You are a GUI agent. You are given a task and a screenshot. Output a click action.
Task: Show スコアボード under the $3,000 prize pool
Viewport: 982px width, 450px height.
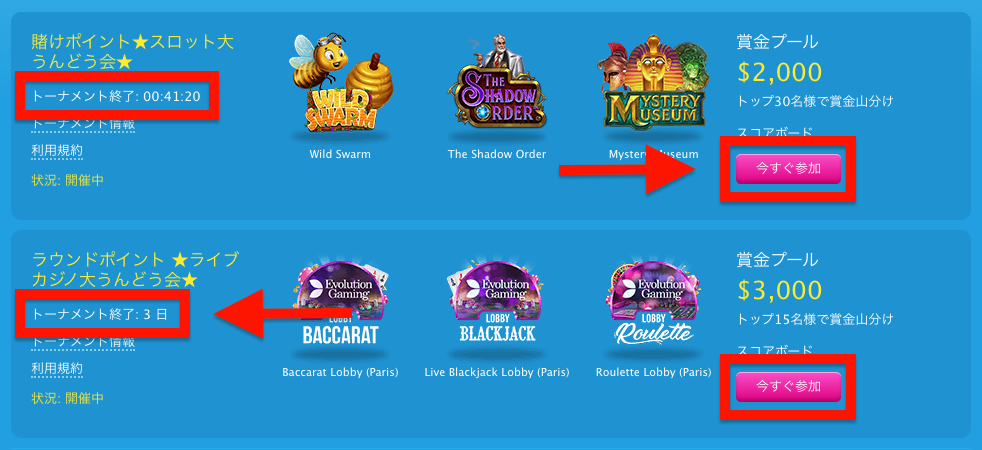(x=774, y=350)
